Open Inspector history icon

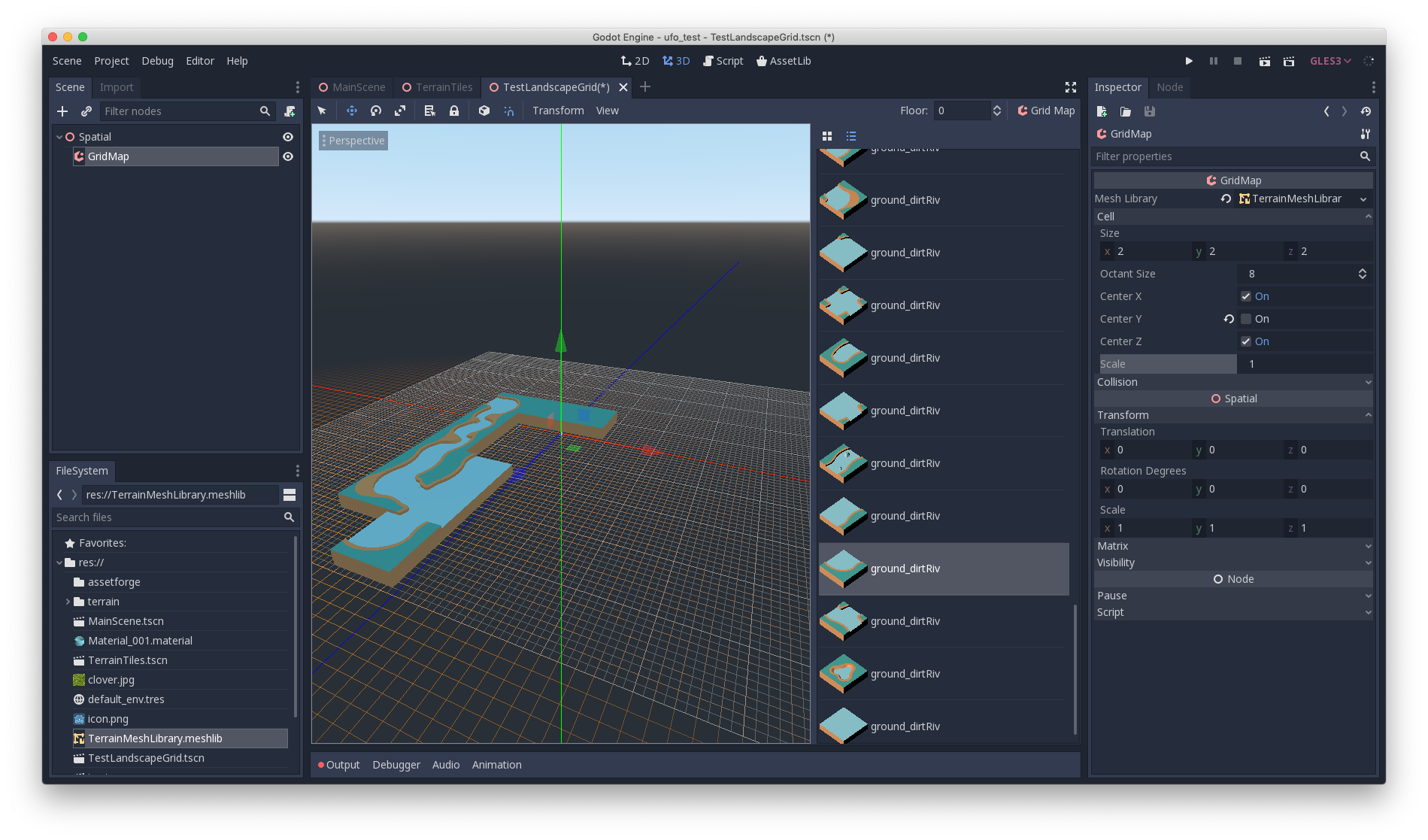(1366, 111)
